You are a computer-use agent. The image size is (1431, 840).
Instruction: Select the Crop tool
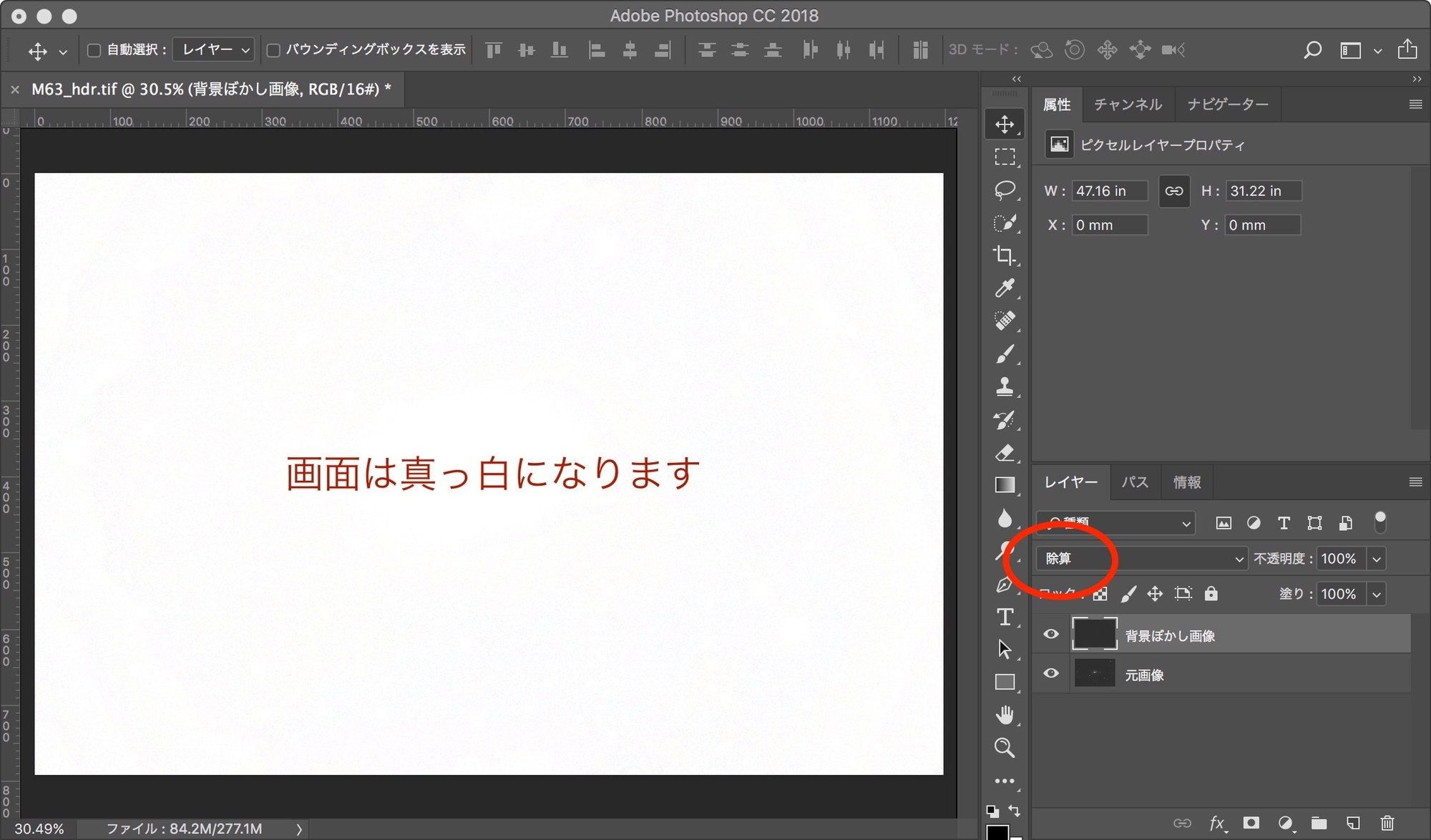[x=1005, y=255]
